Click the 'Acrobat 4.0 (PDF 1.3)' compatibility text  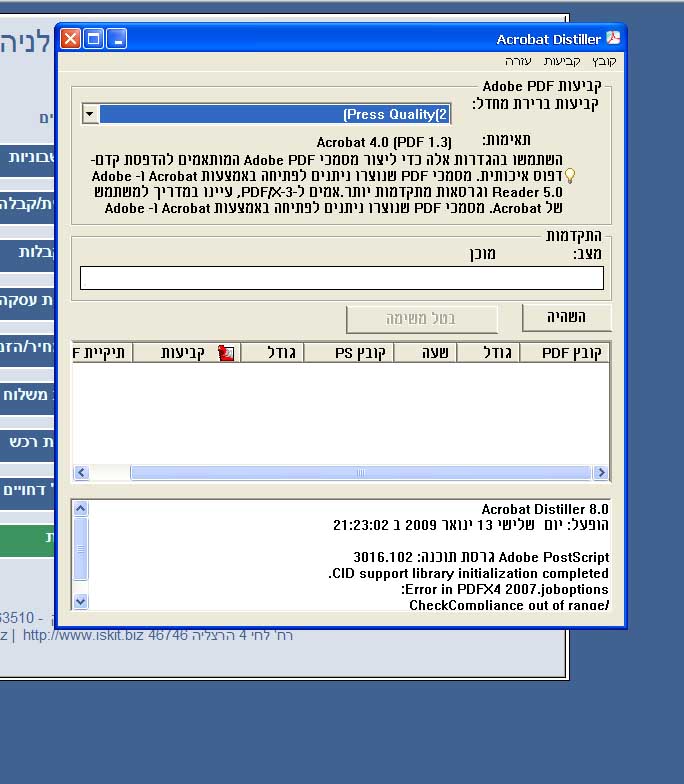point(384,142)
